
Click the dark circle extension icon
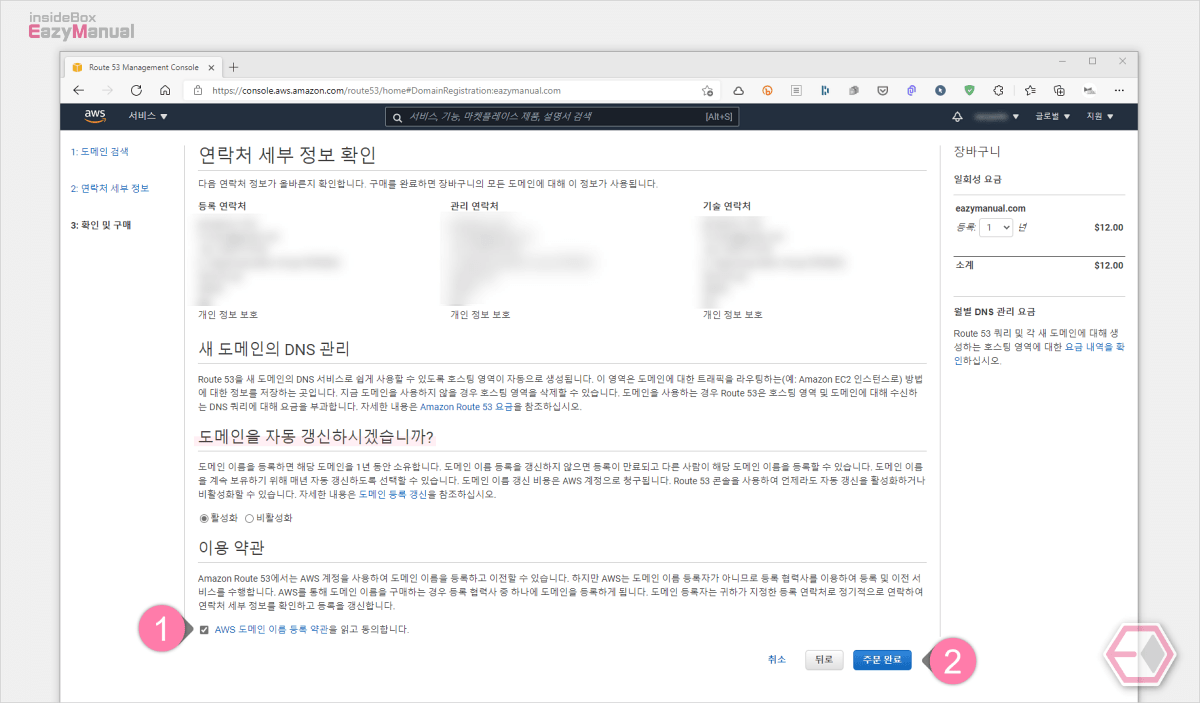pos(940,90)
